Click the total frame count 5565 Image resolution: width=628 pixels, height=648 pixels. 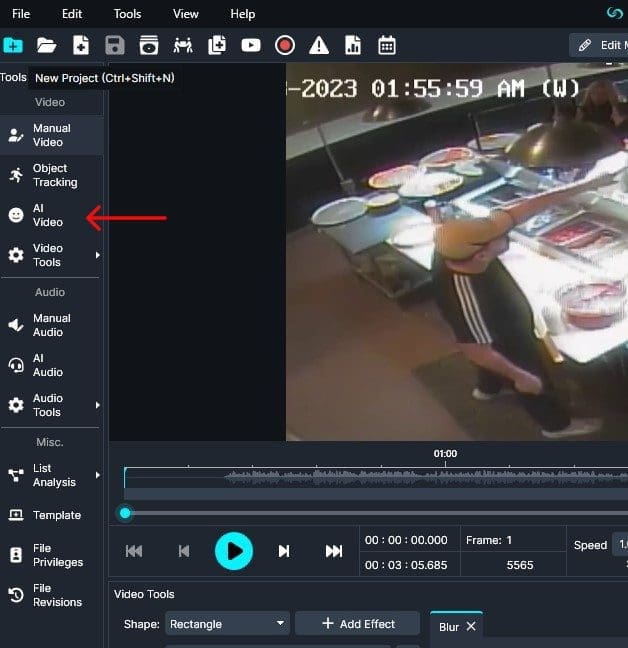(x=520, y=565)
